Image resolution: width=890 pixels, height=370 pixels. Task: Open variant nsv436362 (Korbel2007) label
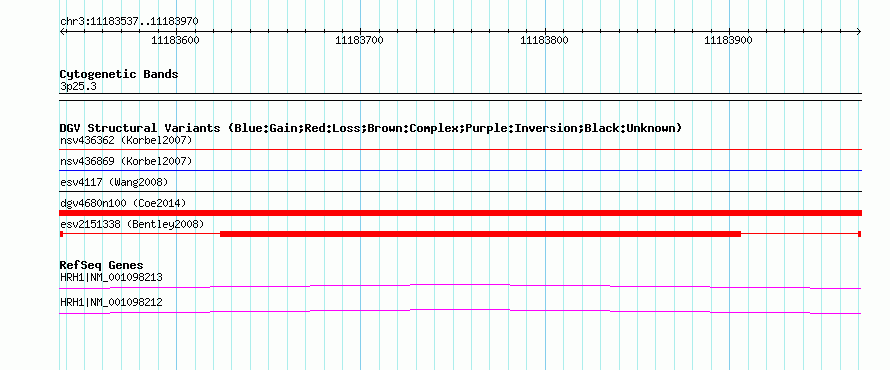point(126,140)
